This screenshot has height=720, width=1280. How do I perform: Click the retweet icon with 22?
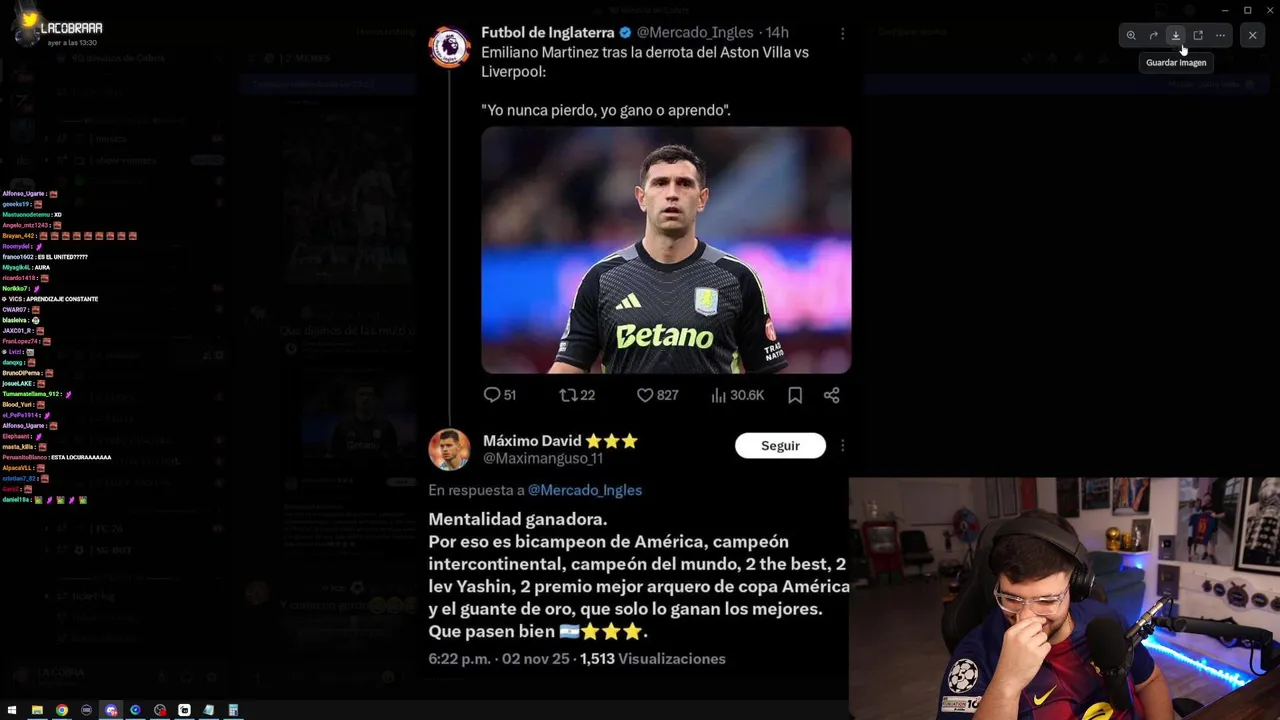568,395
